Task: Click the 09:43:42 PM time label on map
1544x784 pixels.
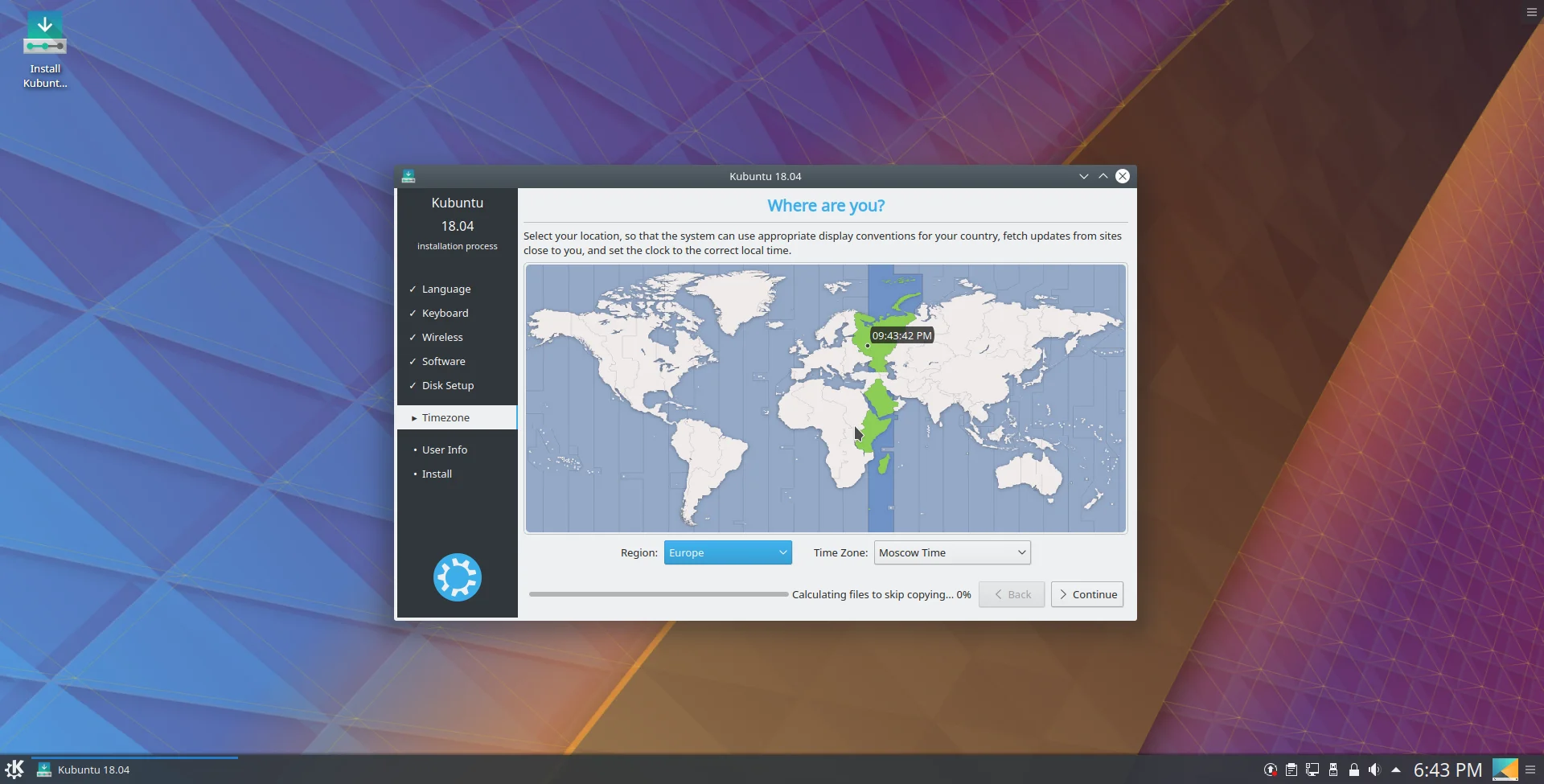Action: pos(901,336)
